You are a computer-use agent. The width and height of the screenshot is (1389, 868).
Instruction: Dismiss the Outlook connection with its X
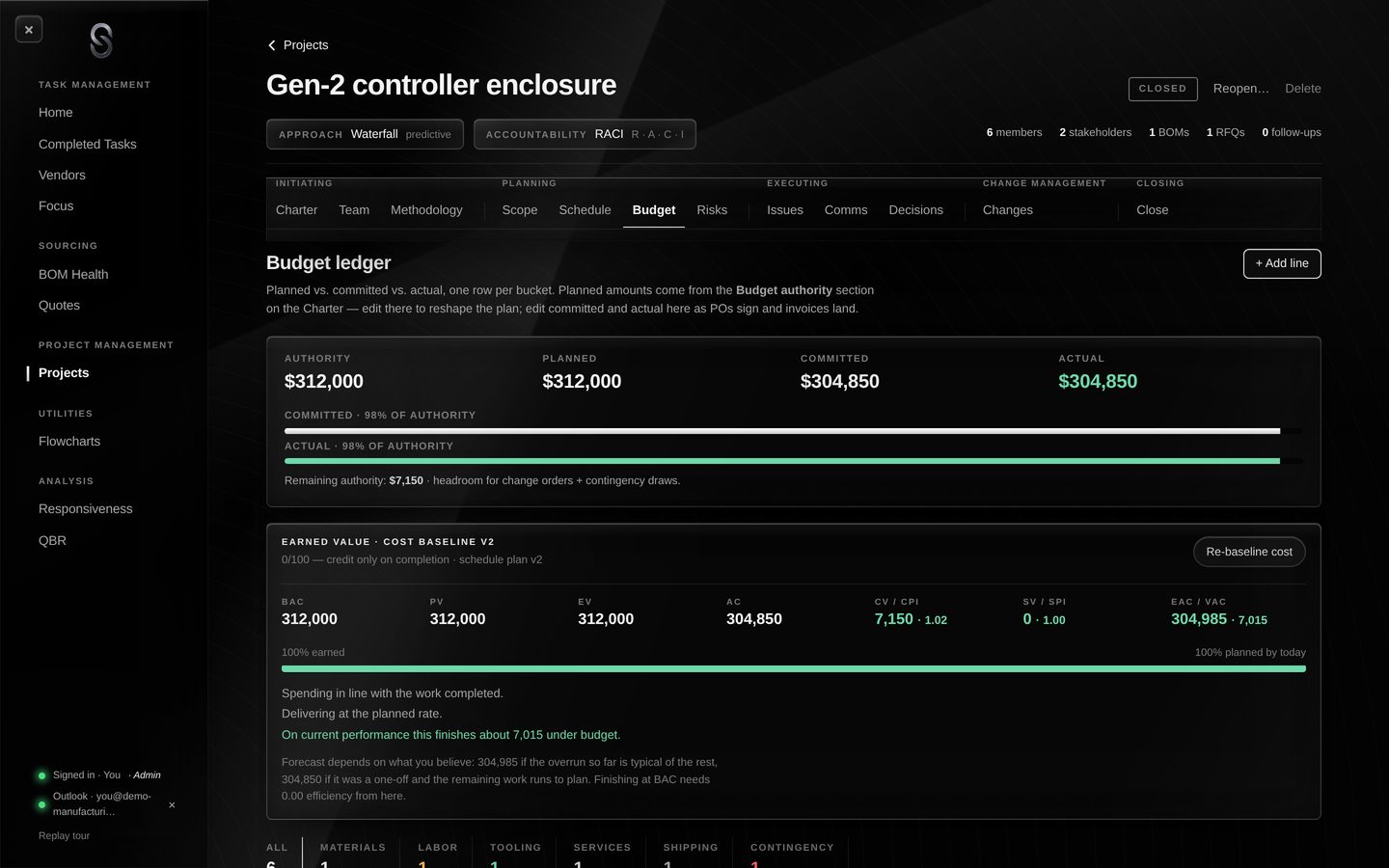point(172,804)
